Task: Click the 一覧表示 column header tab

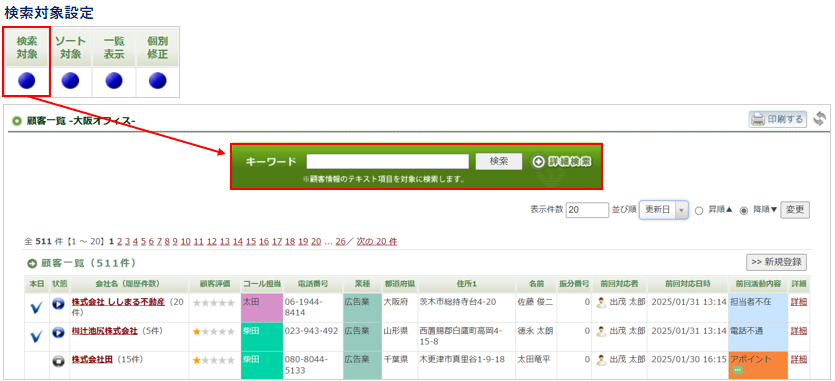Action: tap(114, 48)
